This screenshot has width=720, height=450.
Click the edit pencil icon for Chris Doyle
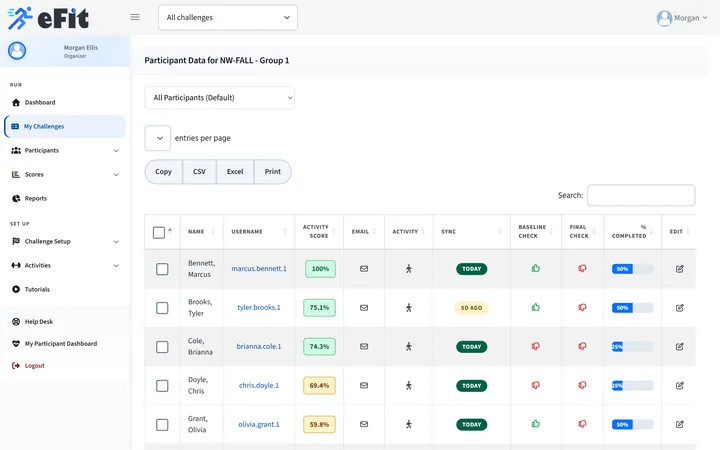tap(680, 386)
